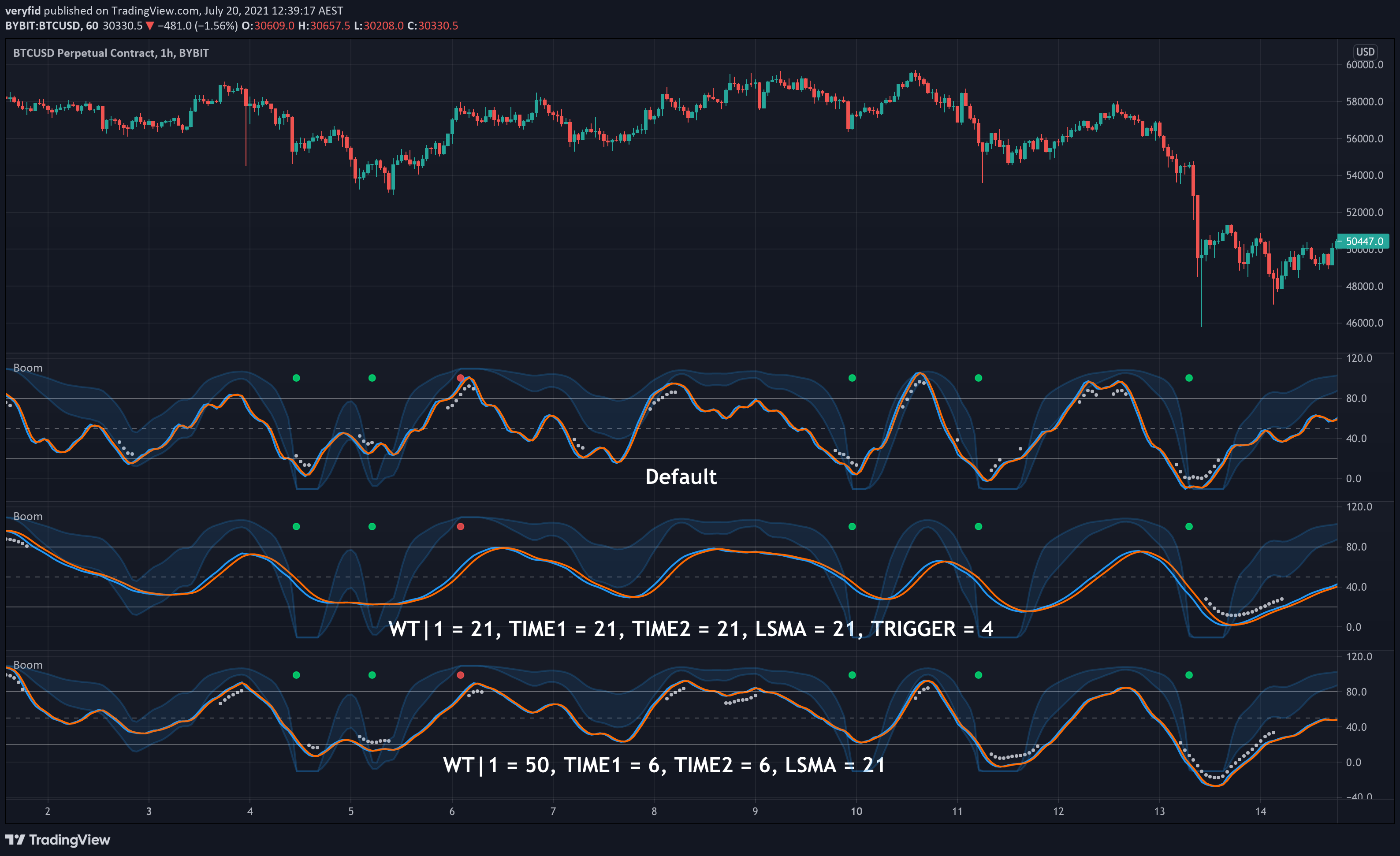Click the 60000.0 price axis label
The image size is (1400, 856).
pyautogui.click(x=1364, y=65)
